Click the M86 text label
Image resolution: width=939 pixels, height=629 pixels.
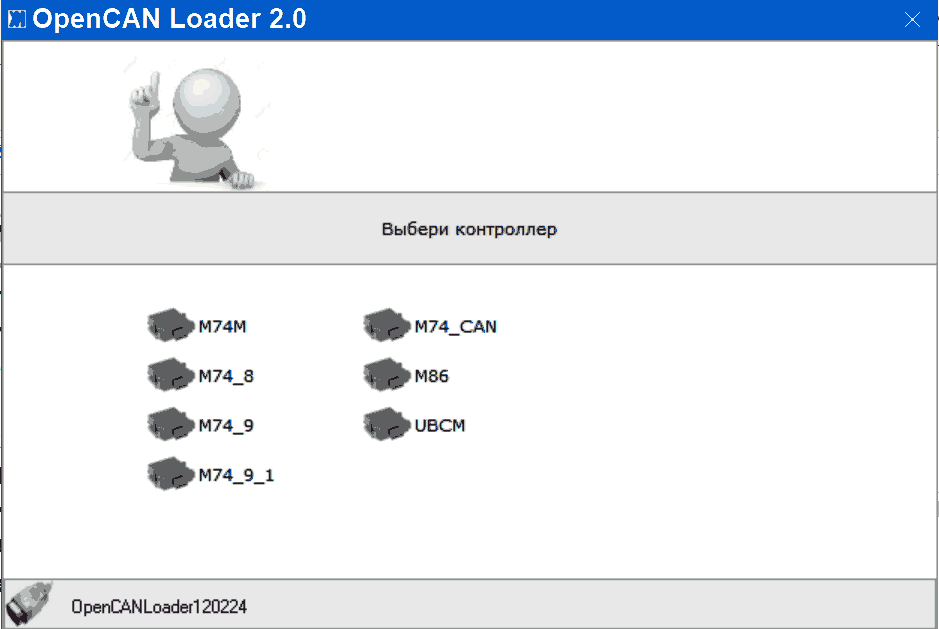point(432,376)
